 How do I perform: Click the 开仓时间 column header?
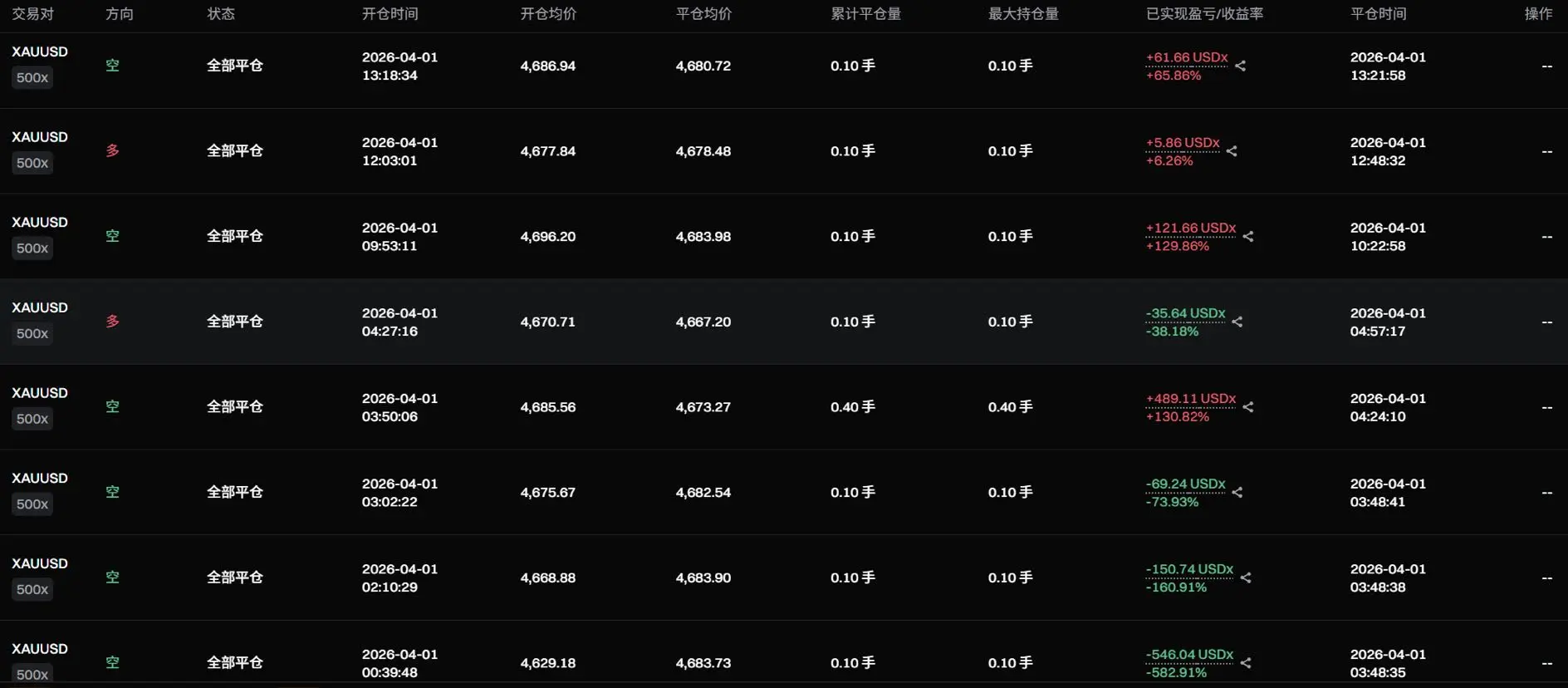tap(390, 14)
